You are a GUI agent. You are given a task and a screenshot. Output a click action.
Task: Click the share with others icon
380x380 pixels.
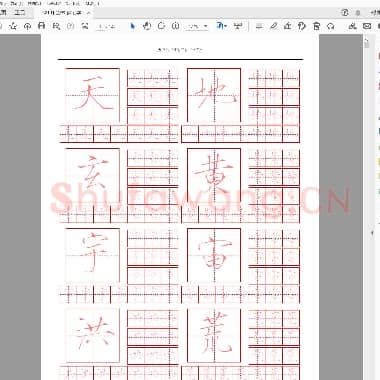tap(352, 26)
